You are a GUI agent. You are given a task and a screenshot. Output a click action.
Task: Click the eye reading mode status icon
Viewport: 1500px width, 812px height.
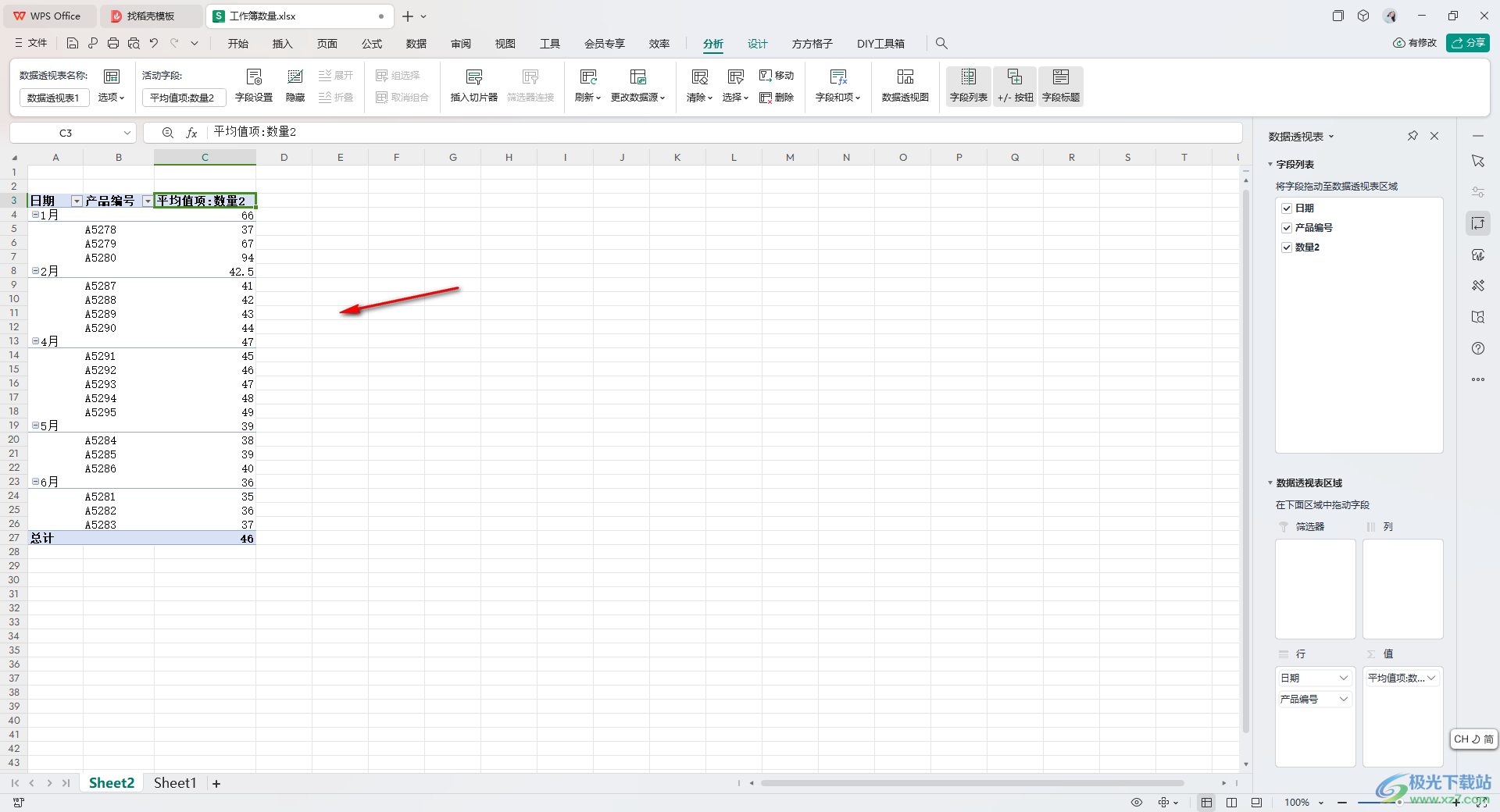1137,803
